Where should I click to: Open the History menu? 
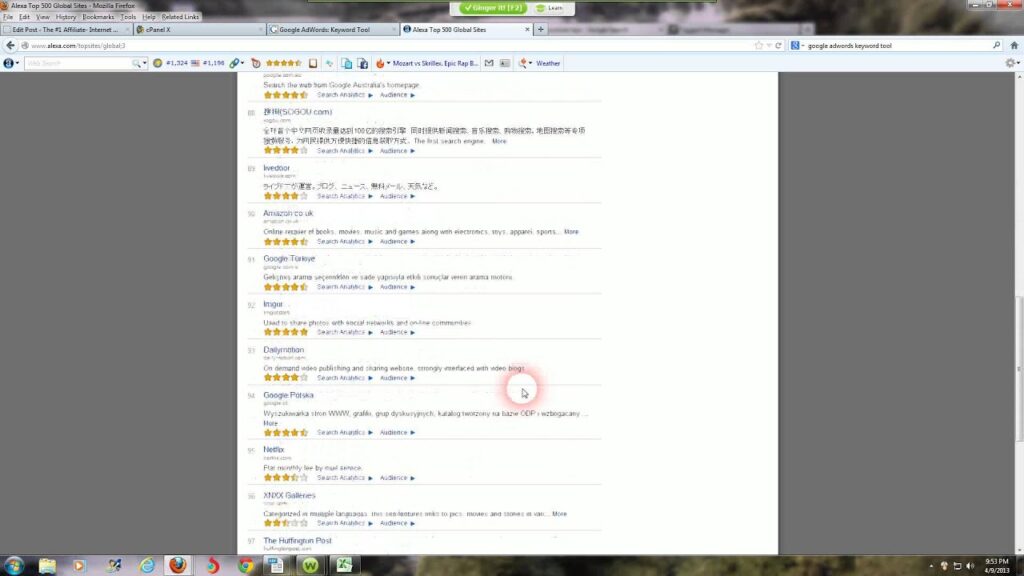65,17
